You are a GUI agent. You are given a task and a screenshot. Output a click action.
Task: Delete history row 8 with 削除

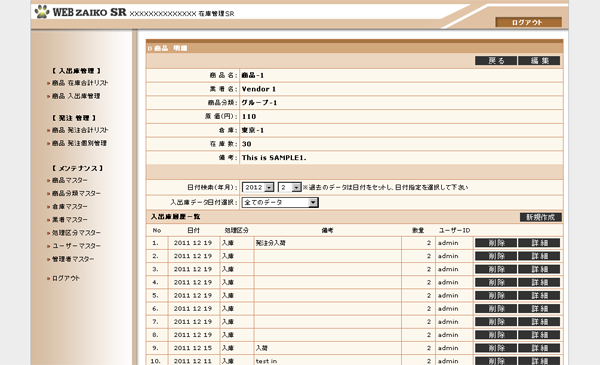tap(496, 335)
